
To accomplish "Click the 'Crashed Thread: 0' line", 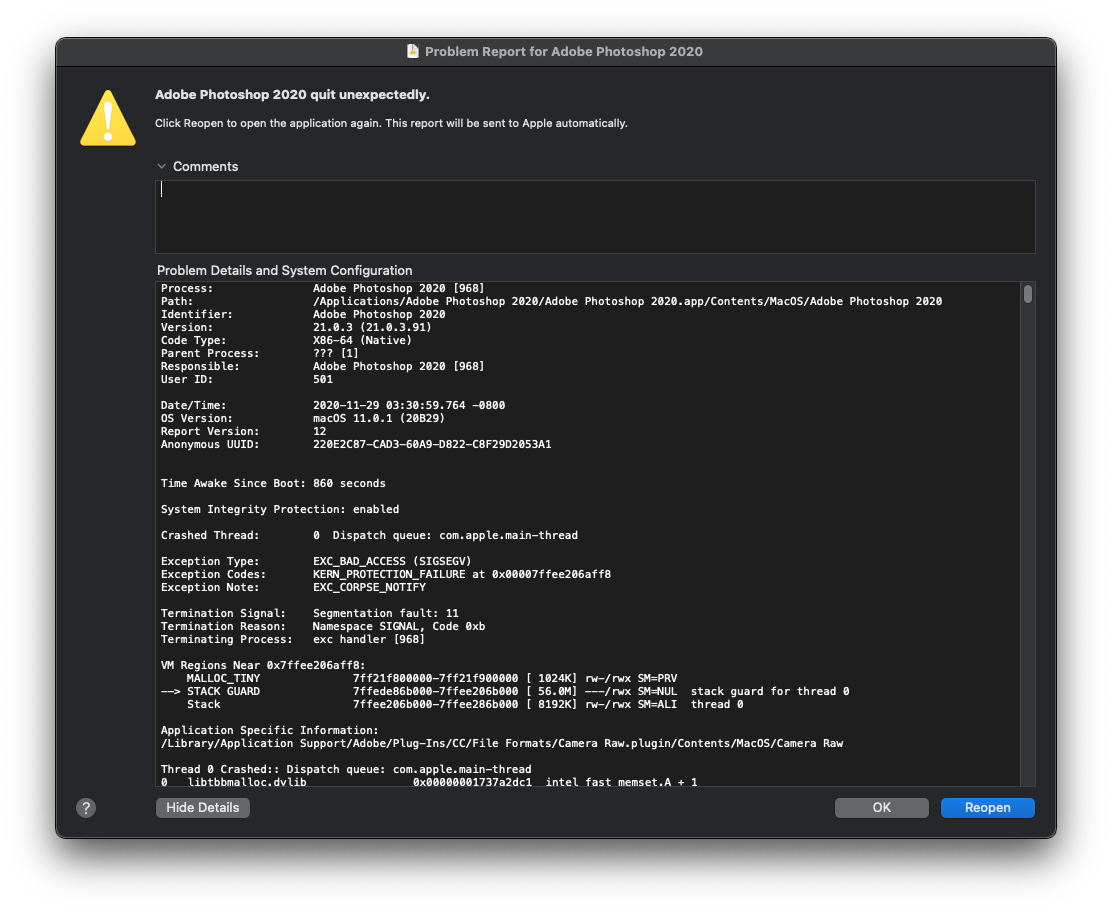I will 369,535.
